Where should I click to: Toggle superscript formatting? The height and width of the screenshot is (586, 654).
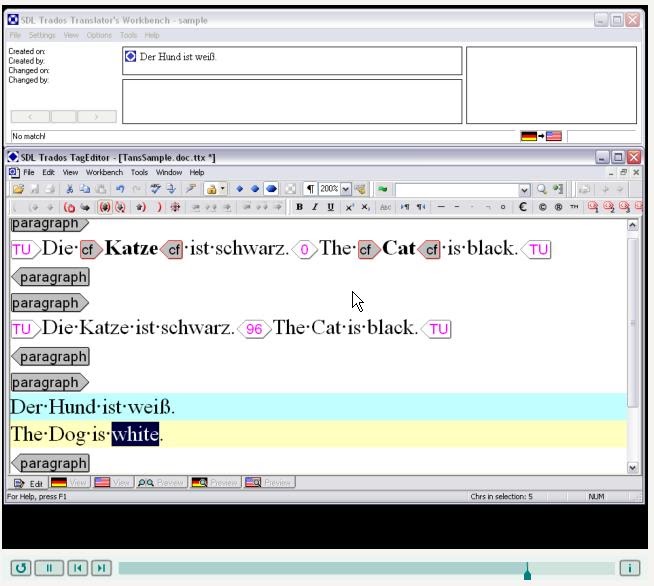click(349, 207)
